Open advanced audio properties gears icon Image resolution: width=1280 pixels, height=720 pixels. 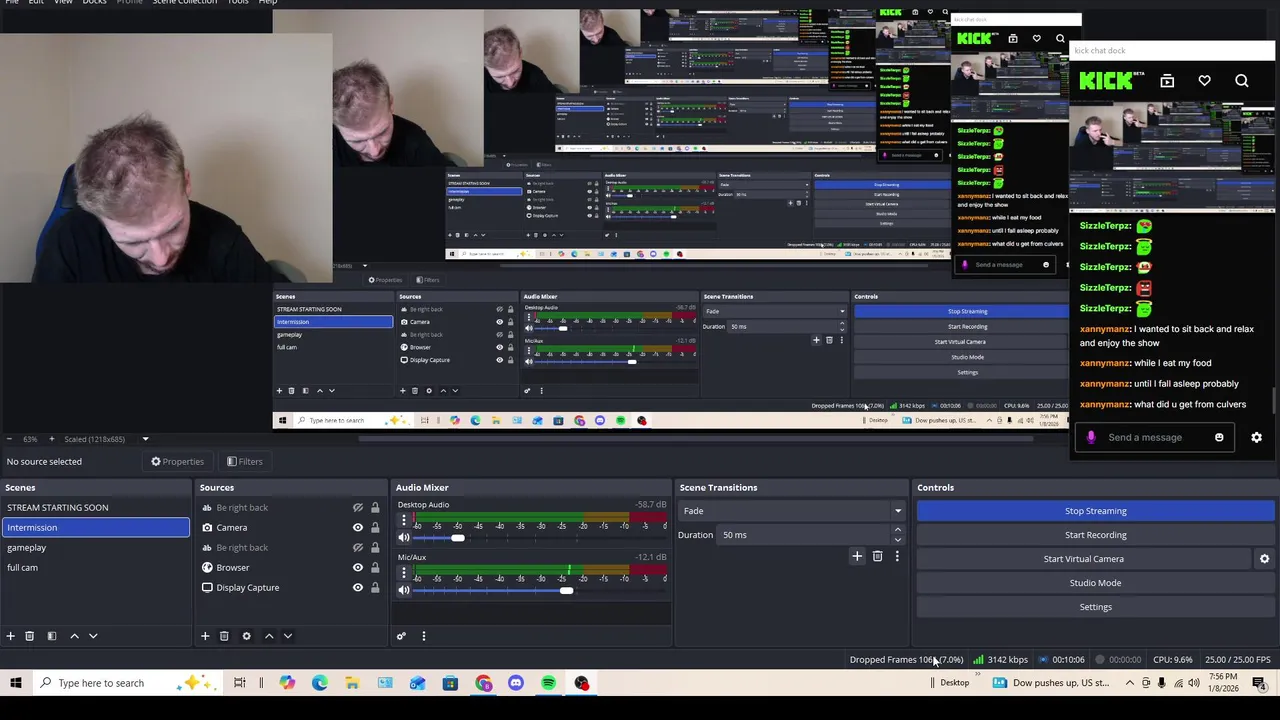point(401,636)
